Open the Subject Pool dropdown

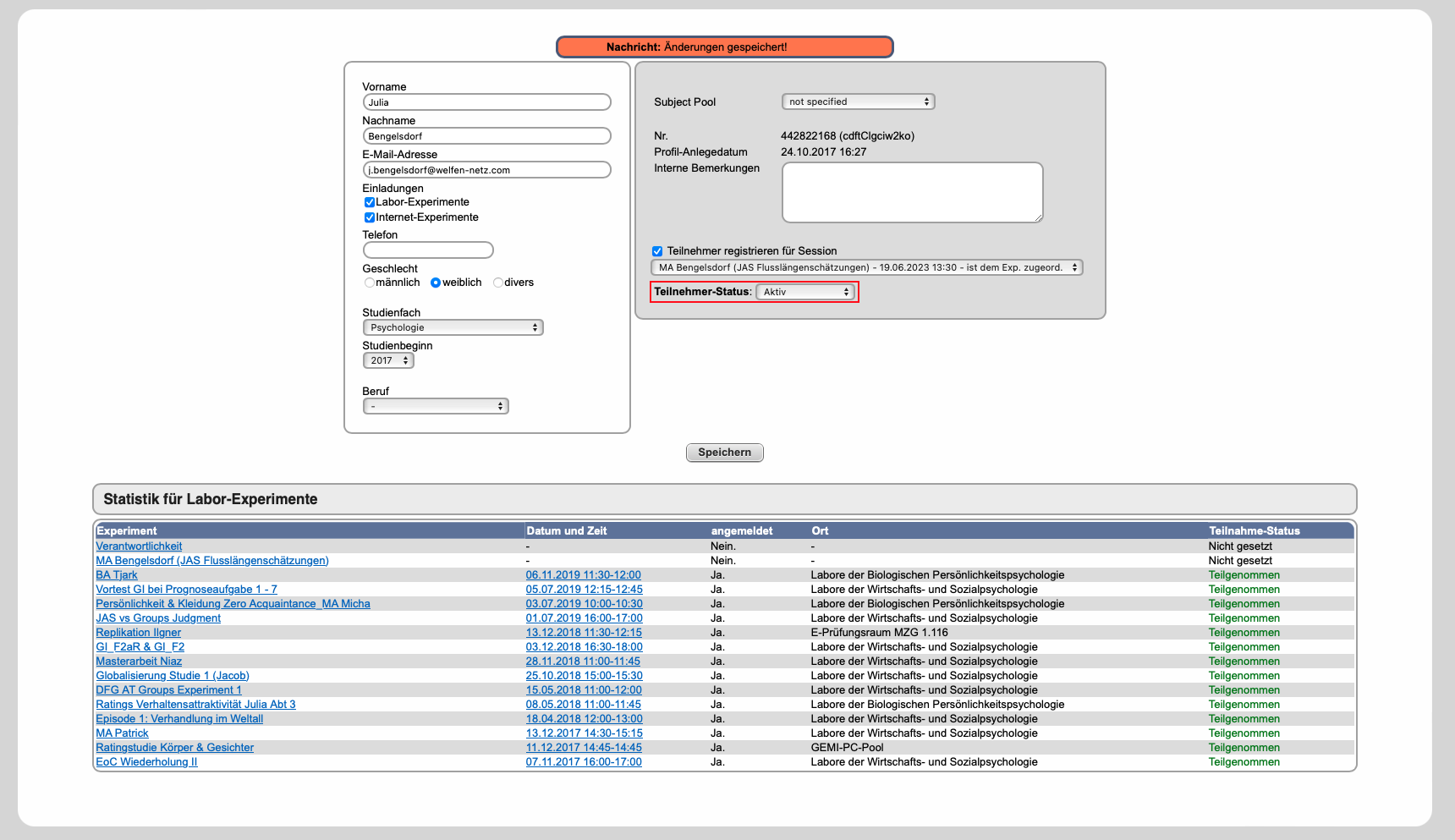pos(858,102)
